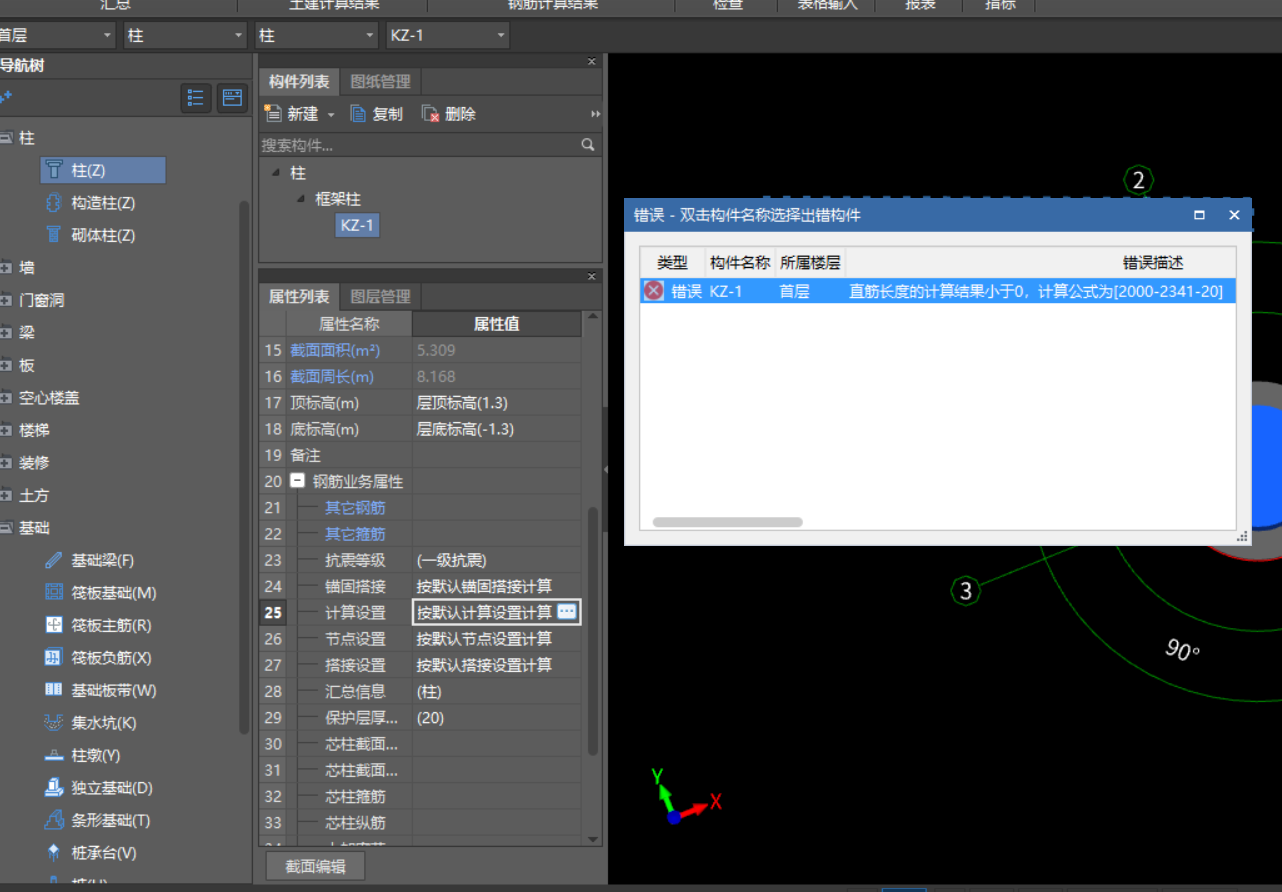Viewport: 1282px width, 892px height.
Task: Open the 新建 dropdown arrow
Action: 331,115
